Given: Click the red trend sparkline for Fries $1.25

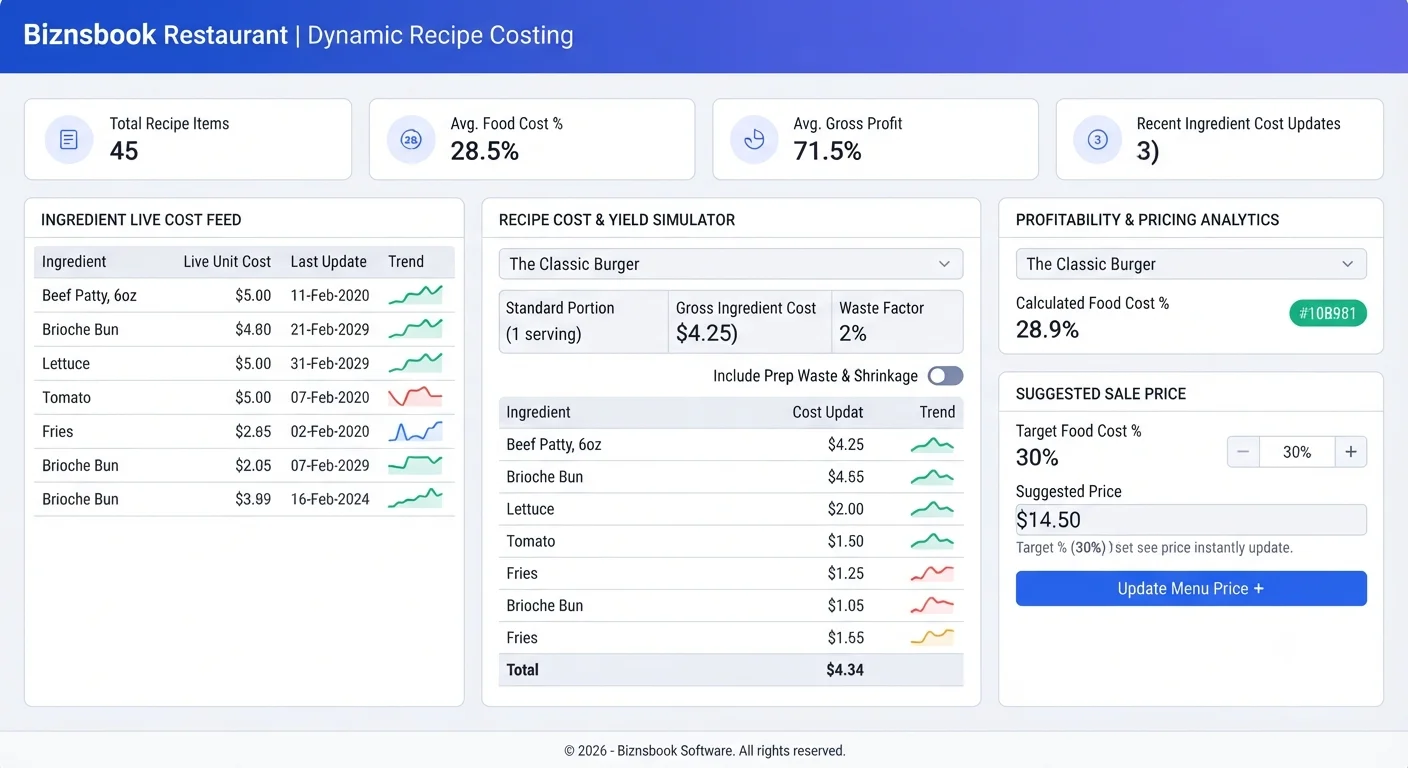Looking at the screenshot, I should coord(932,573).
